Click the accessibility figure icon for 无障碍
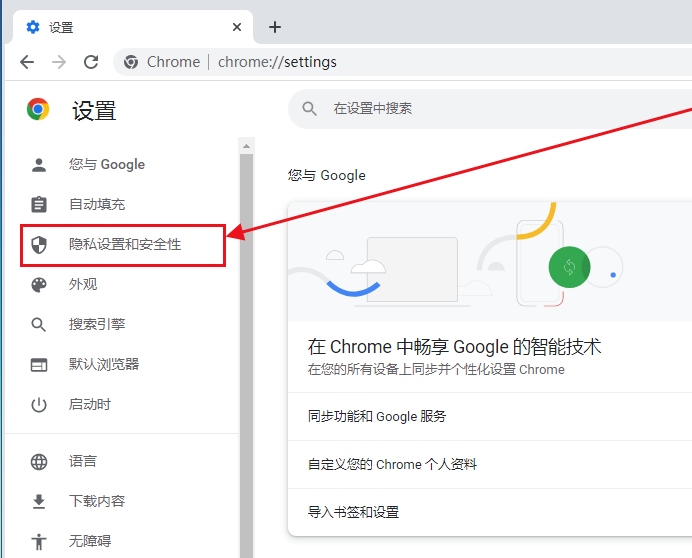Viewport: 692px width, 558px height. click(x=39, y=542)
